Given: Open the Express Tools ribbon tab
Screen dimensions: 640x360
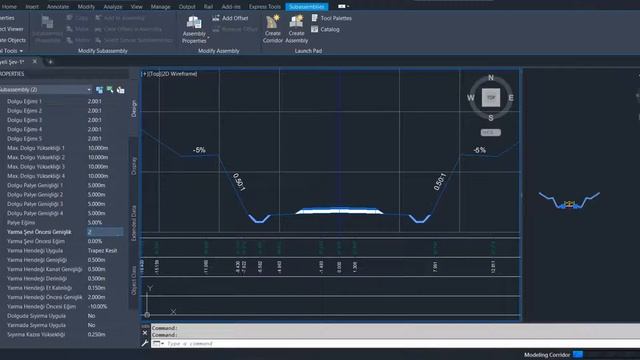Looking at the screenshot, I should 264,7.
